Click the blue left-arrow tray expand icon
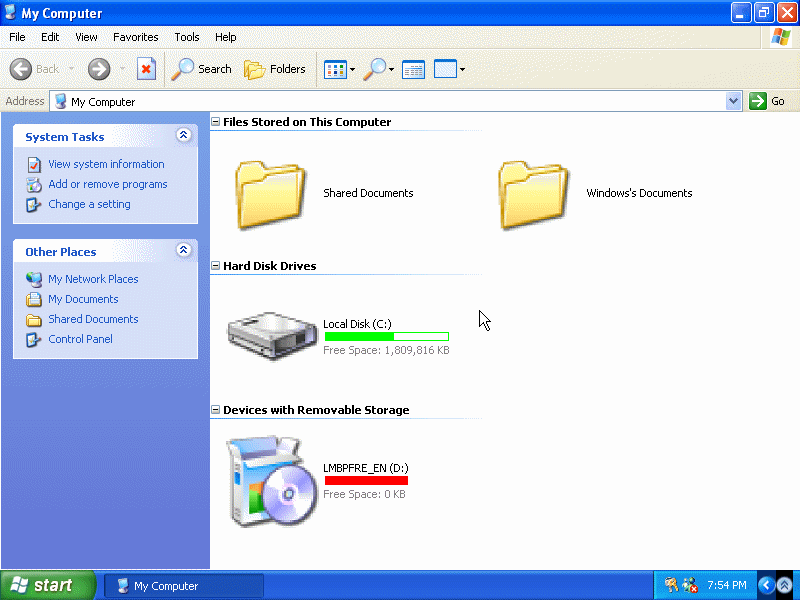The image size is (800, 600). 766,585
